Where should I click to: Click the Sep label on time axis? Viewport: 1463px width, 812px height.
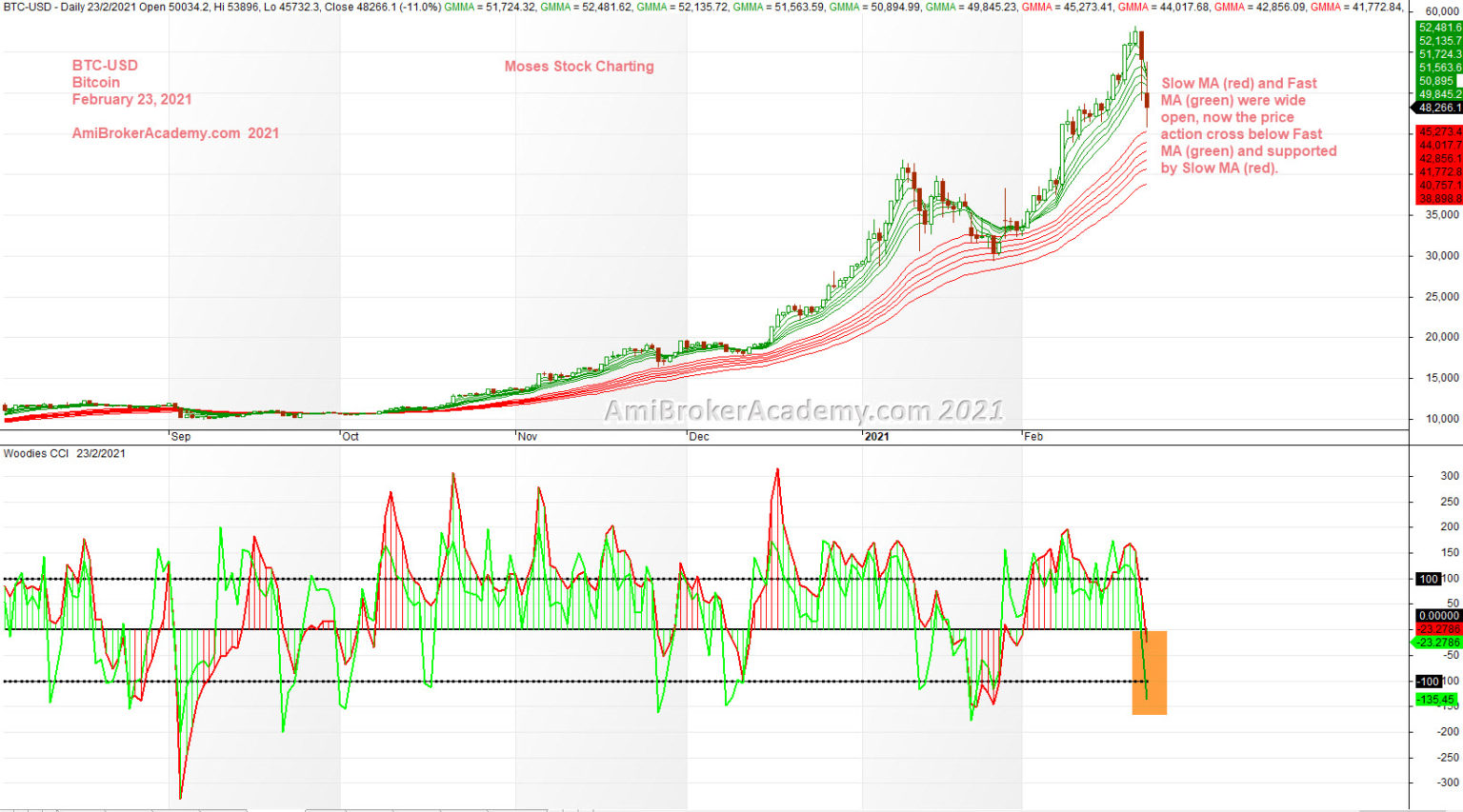coord(181,437)
